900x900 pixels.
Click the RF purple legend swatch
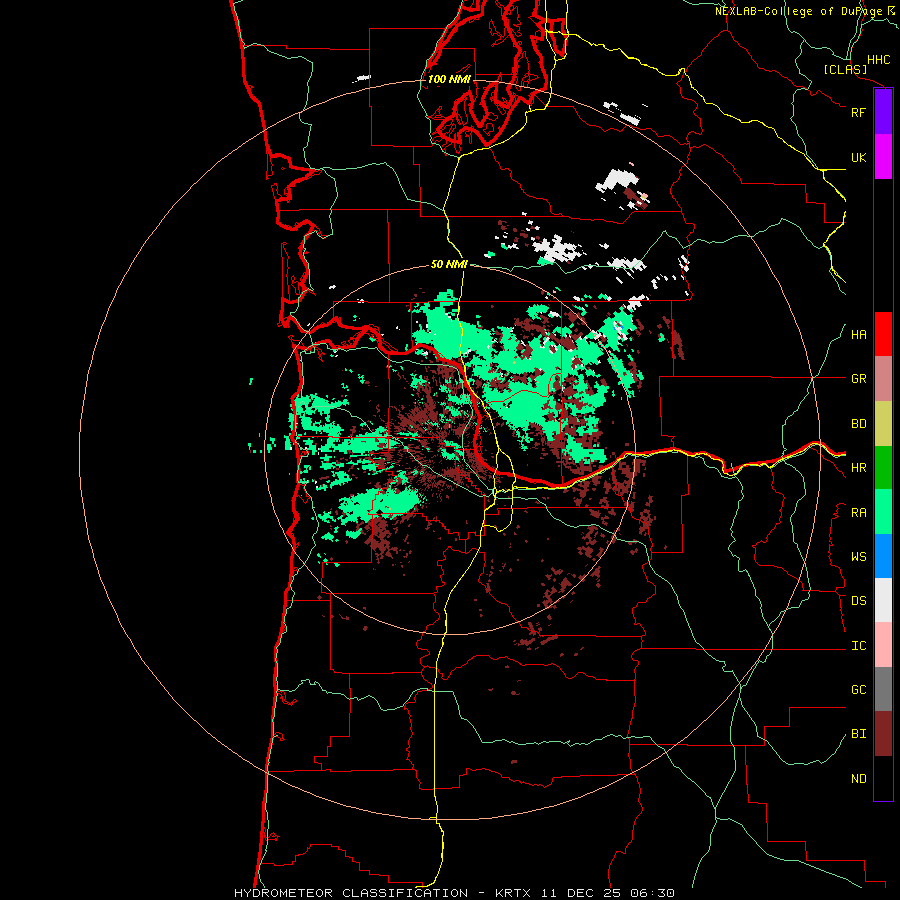pyautogui.click(x=883, y=112)
